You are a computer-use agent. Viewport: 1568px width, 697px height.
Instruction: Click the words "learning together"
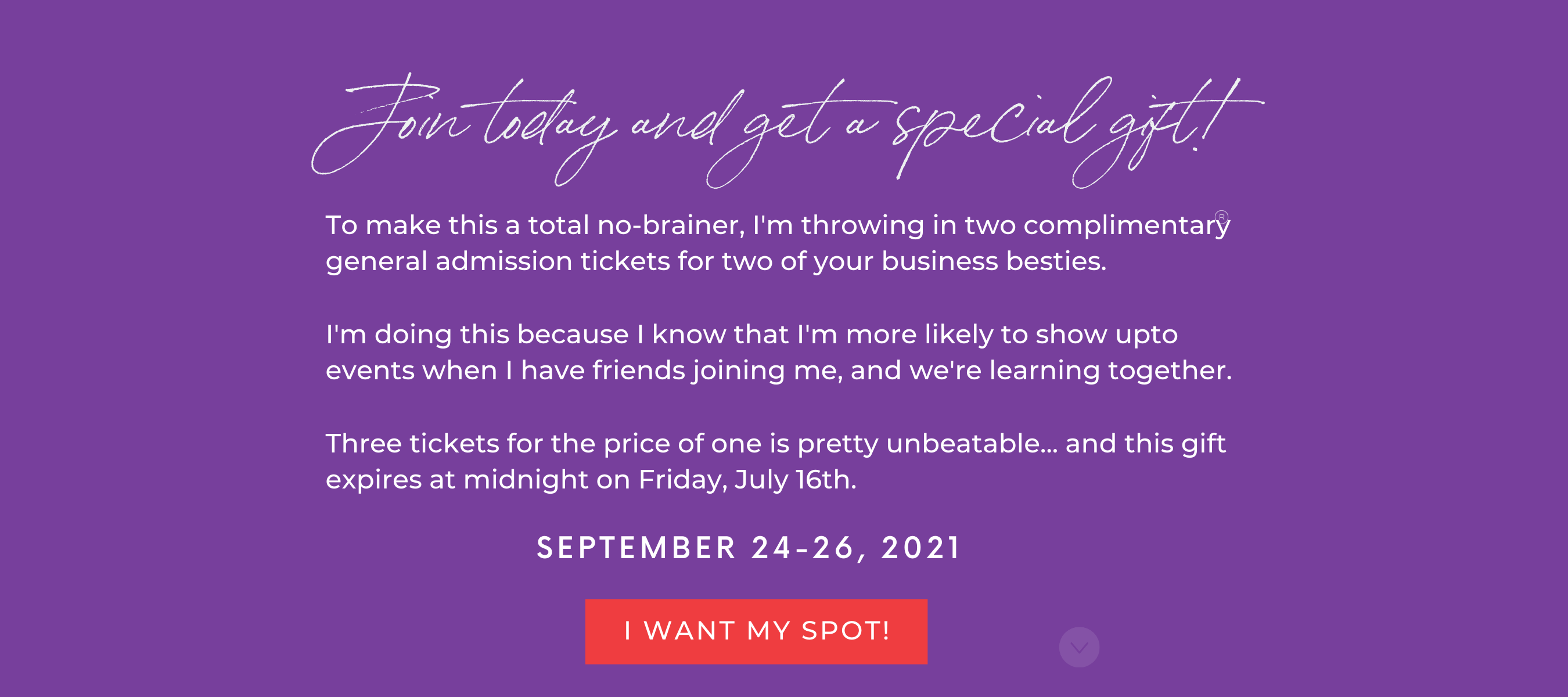pyautogui.click(x=1110, y=371)
